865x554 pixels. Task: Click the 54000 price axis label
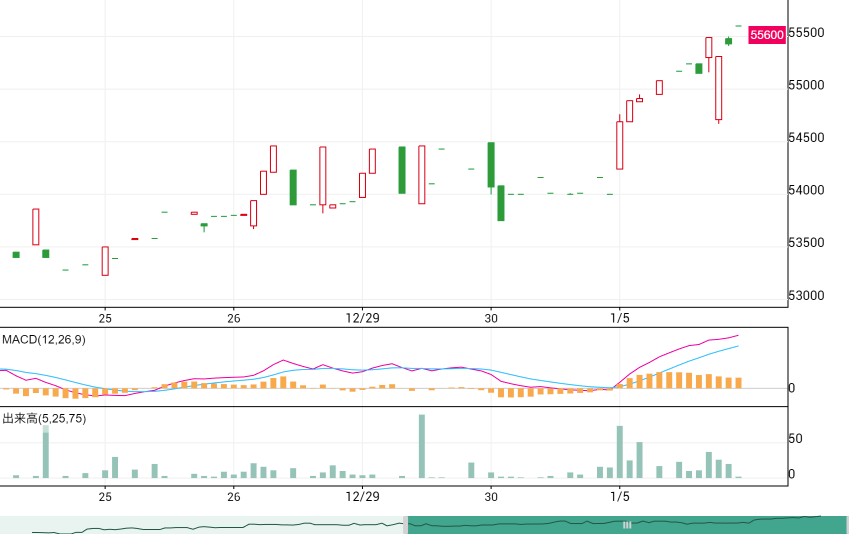[807, 190]
